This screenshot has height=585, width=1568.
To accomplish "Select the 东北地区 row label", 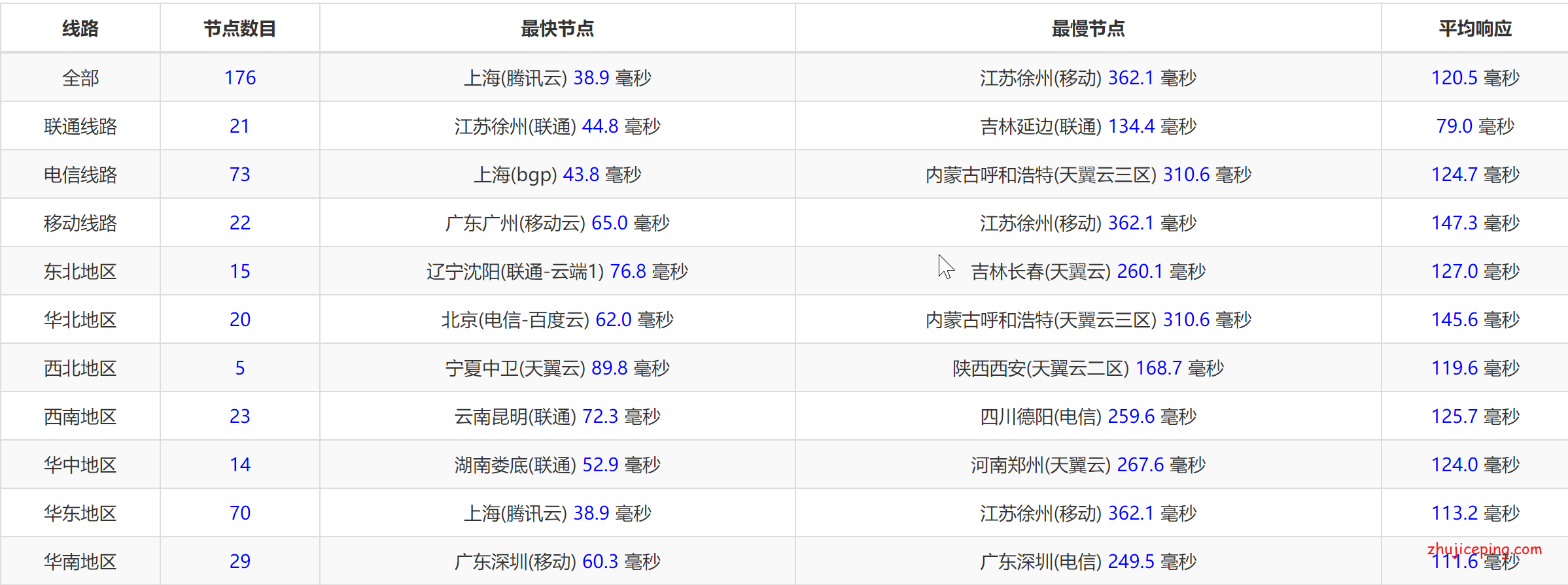I will (80, 271).
